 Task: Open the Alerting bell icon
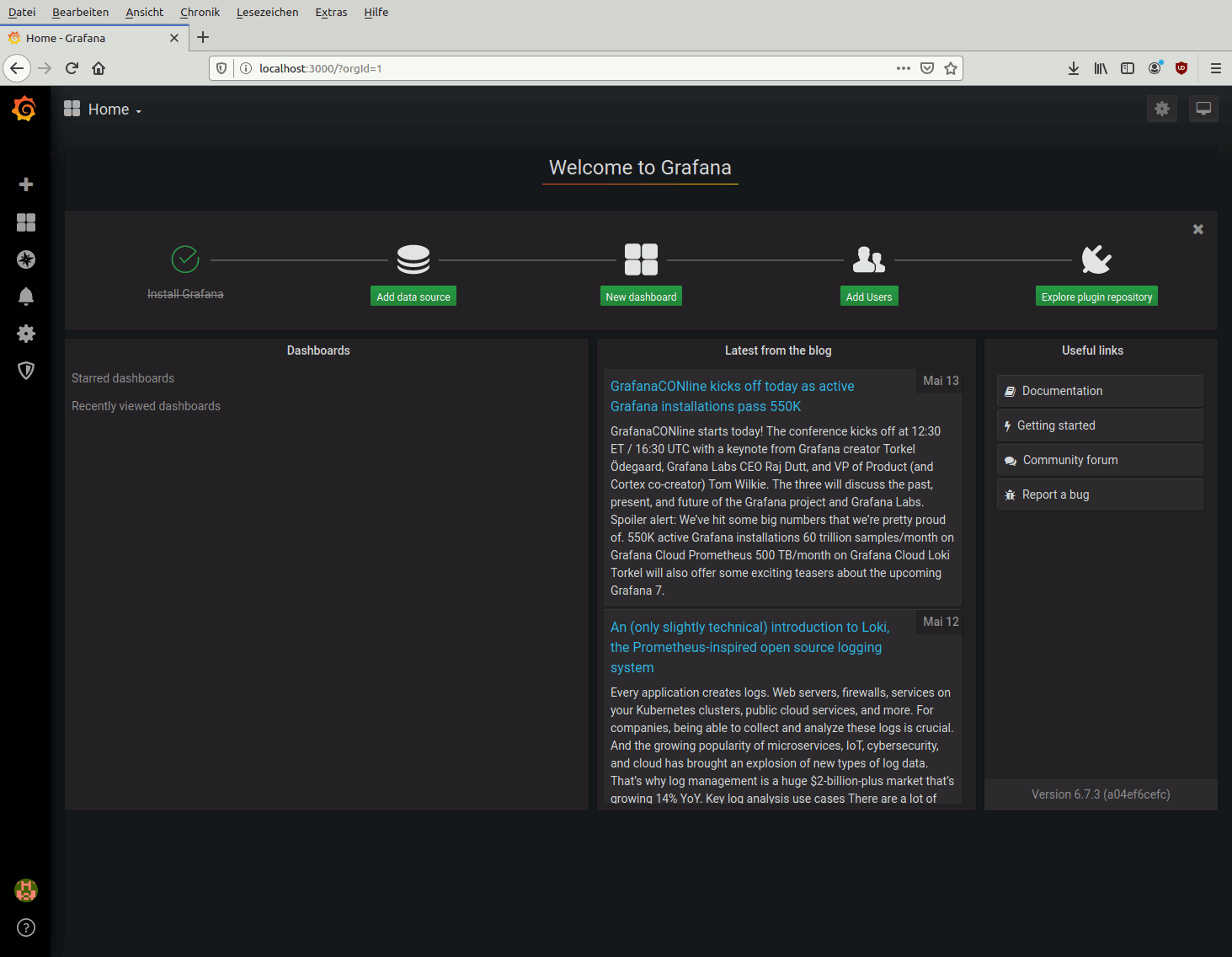[26, 297]
